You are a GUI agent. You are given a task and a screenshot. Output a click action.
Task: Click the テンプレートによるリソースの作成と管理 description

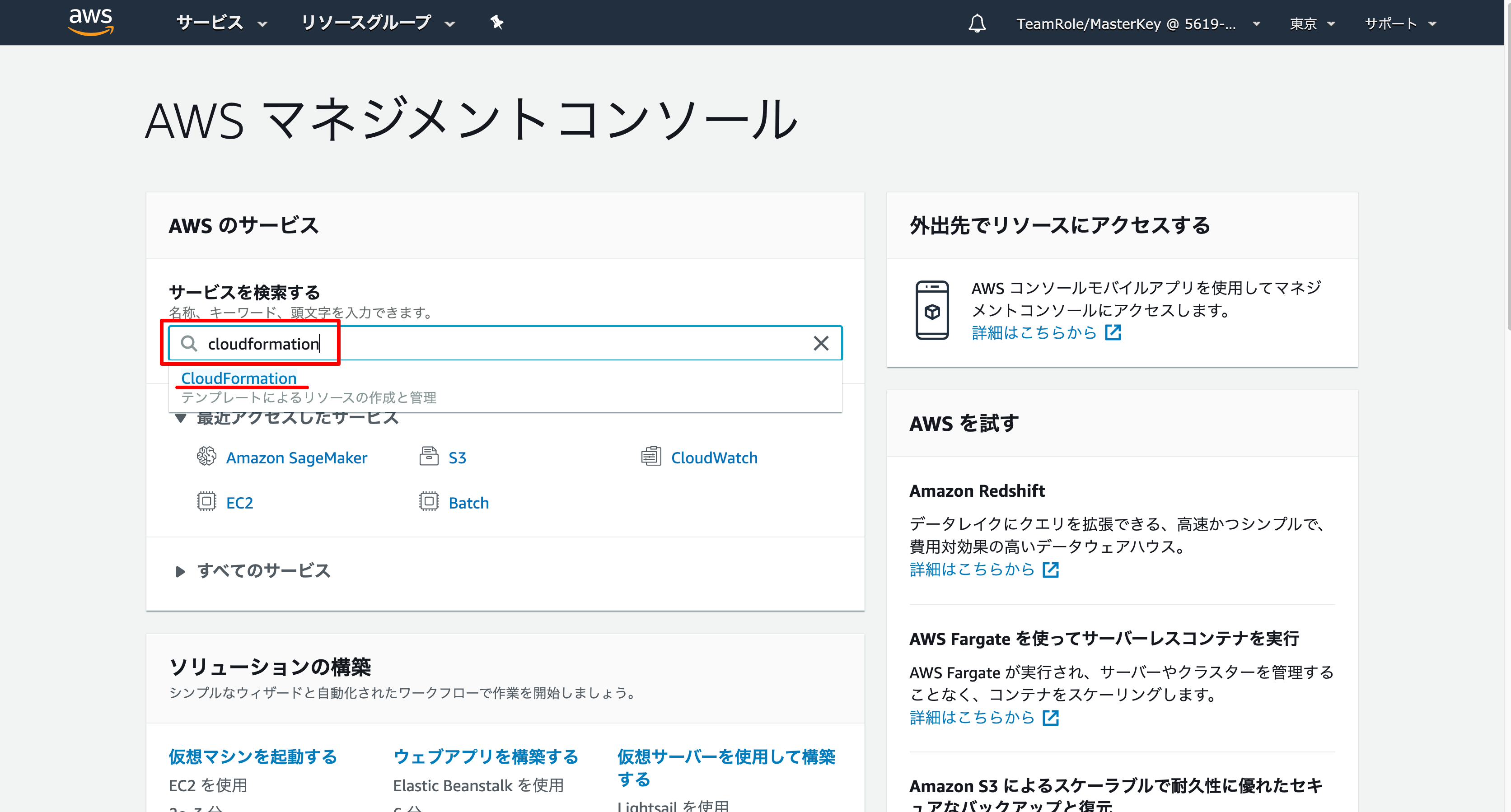tap(309, 397)
